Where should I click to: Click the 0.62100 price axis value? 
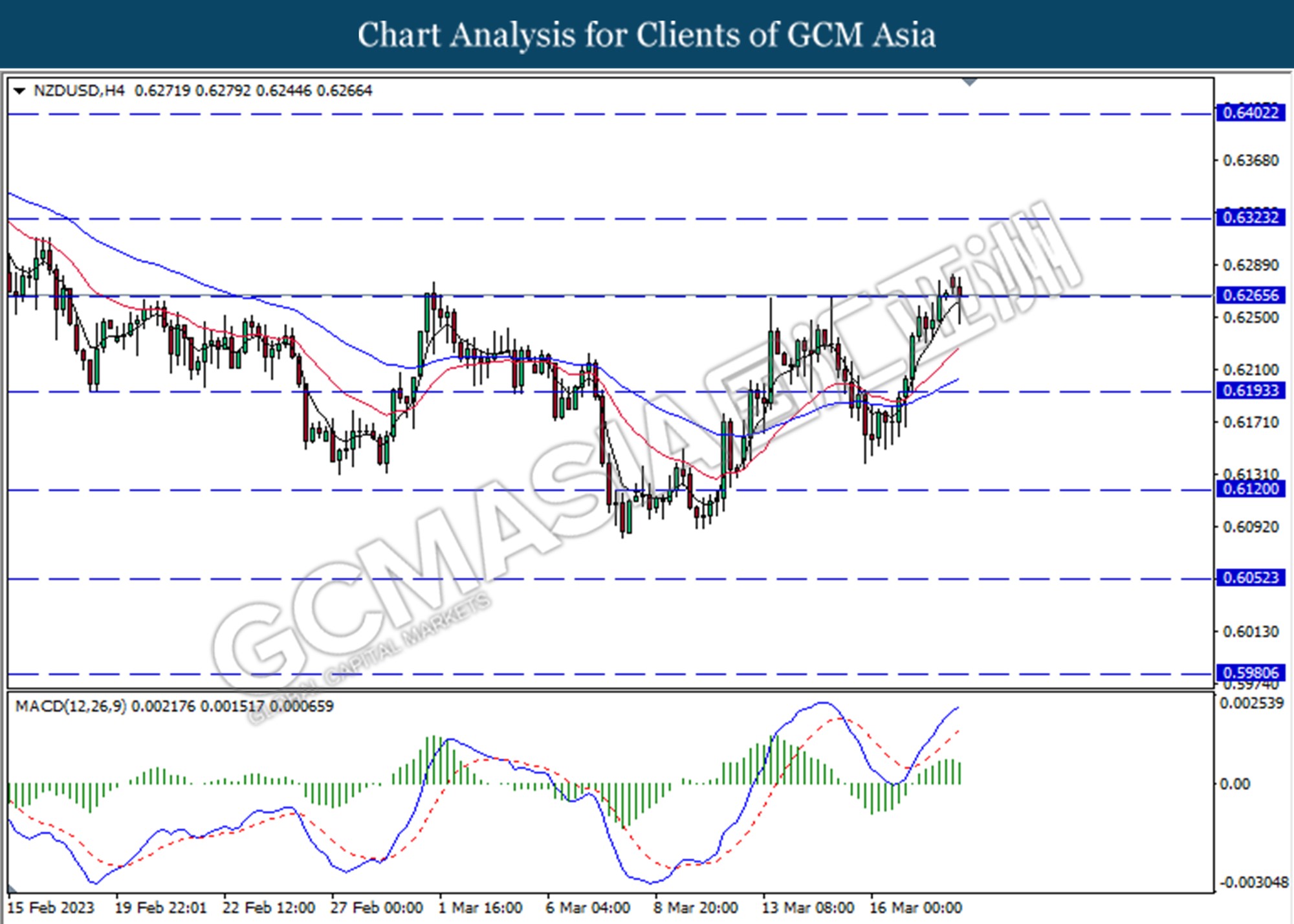tap(1251, 370)
